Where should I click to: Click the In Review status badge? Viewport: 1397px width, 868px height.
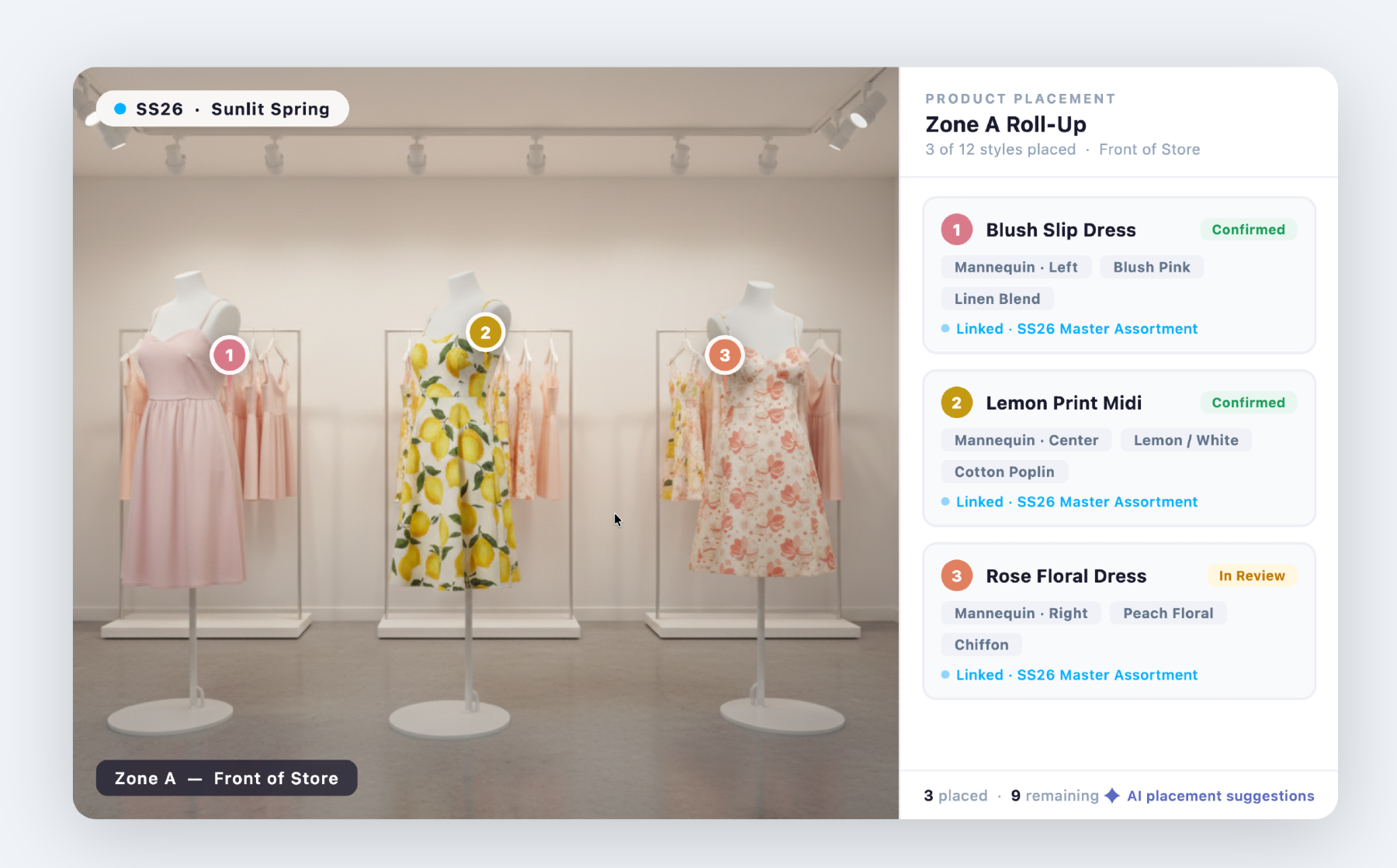click(1251, 576)
